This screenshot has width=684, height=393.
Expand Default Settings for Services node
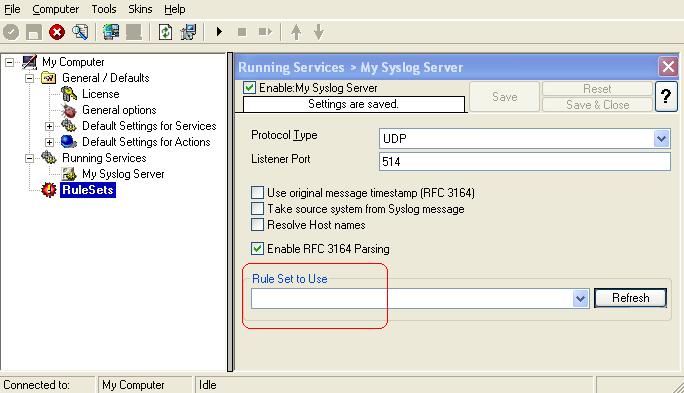49,126
